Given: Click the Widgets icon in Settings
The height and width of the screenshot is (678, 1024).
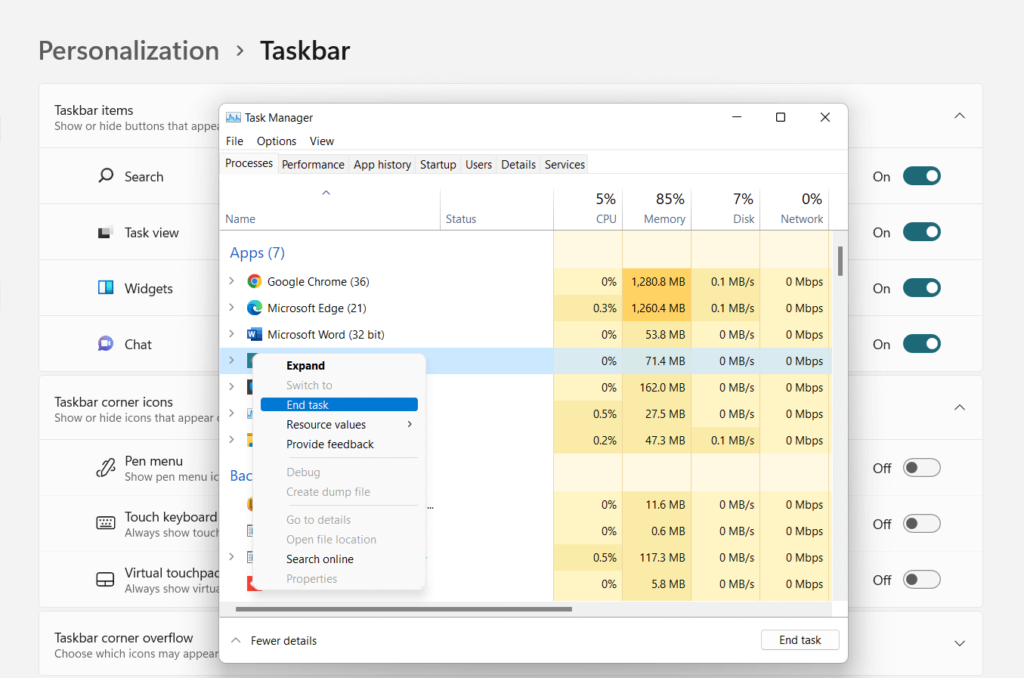Looking at the screenshot, I should point(106,288).
